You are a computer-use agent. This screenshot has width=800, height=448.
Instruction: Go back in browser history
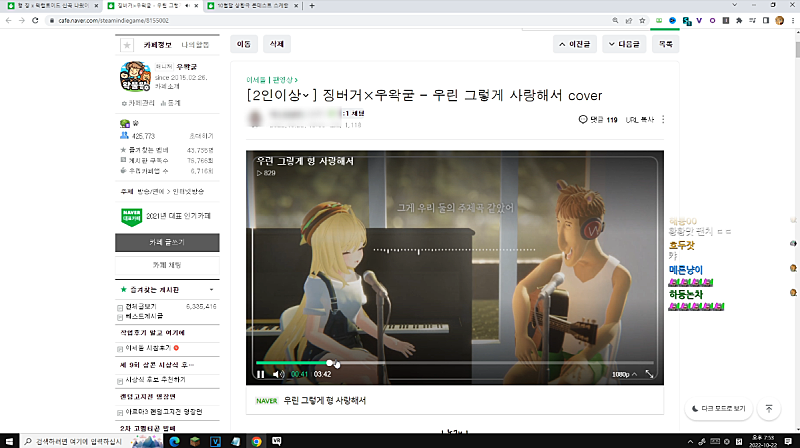point(8,20)
